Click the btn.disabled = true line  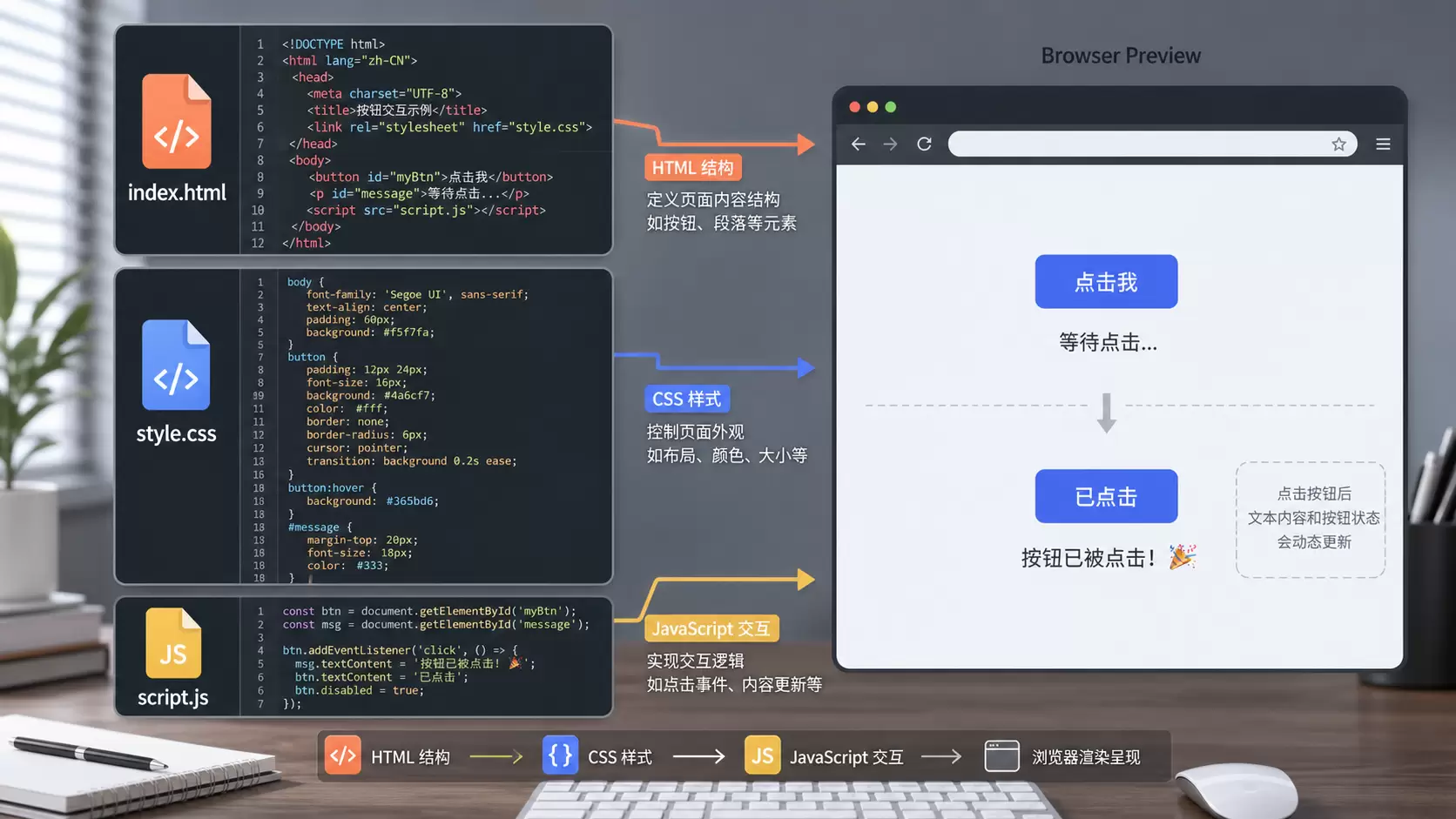point(360,690)
